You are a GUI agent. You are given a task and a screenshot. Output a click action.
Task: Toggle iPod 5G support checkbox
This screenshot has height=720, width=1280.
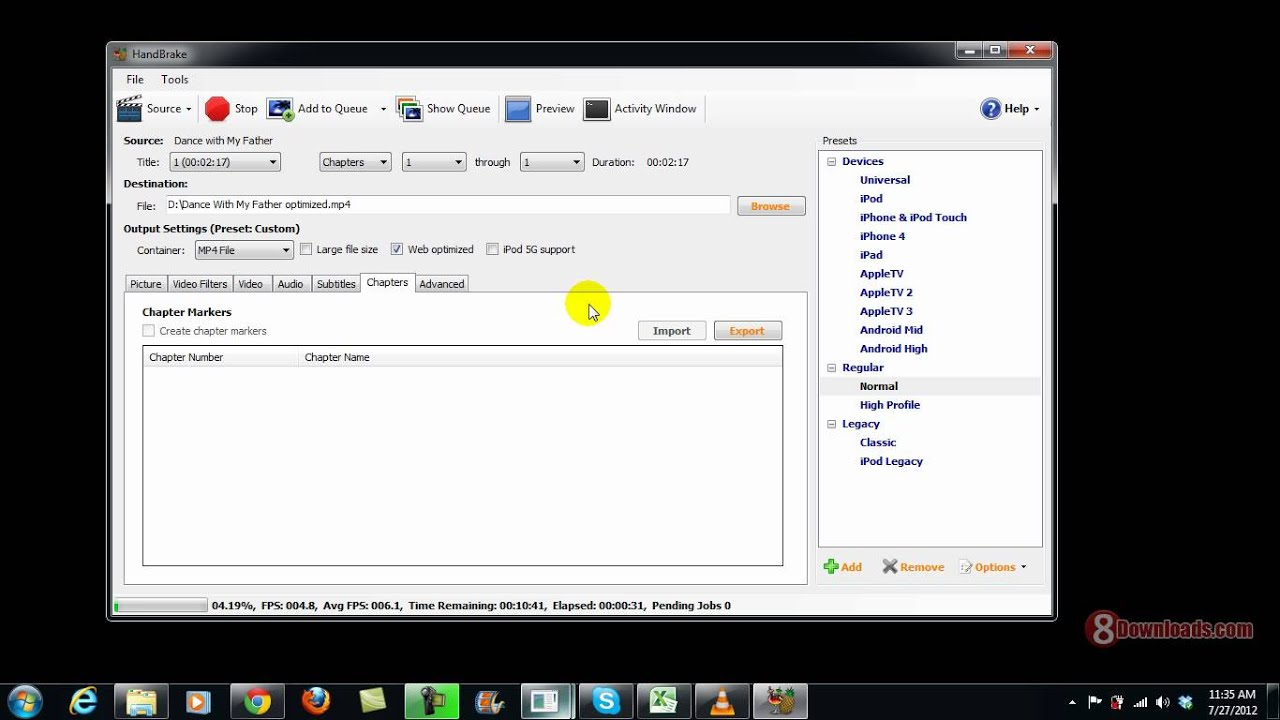(x=492, y=250)
